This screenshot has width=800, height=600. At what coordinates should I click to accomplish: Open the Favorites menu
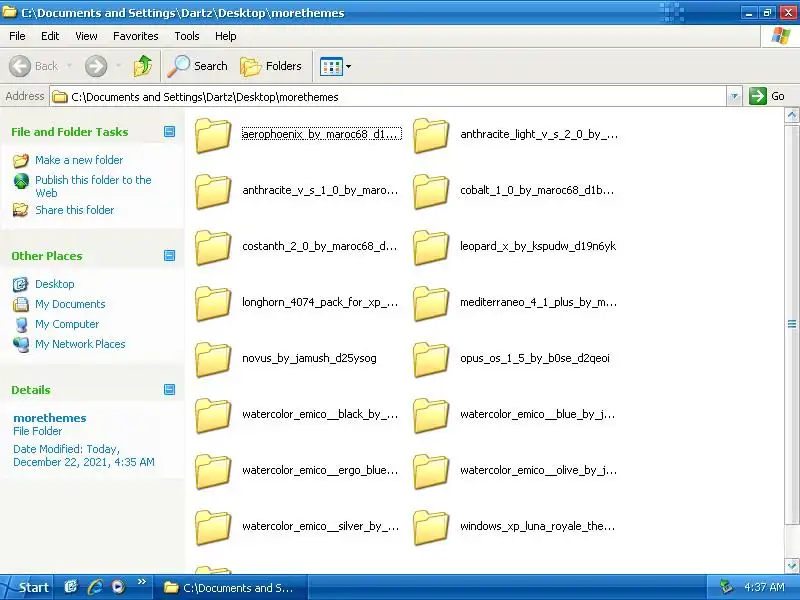pos(136,36)
